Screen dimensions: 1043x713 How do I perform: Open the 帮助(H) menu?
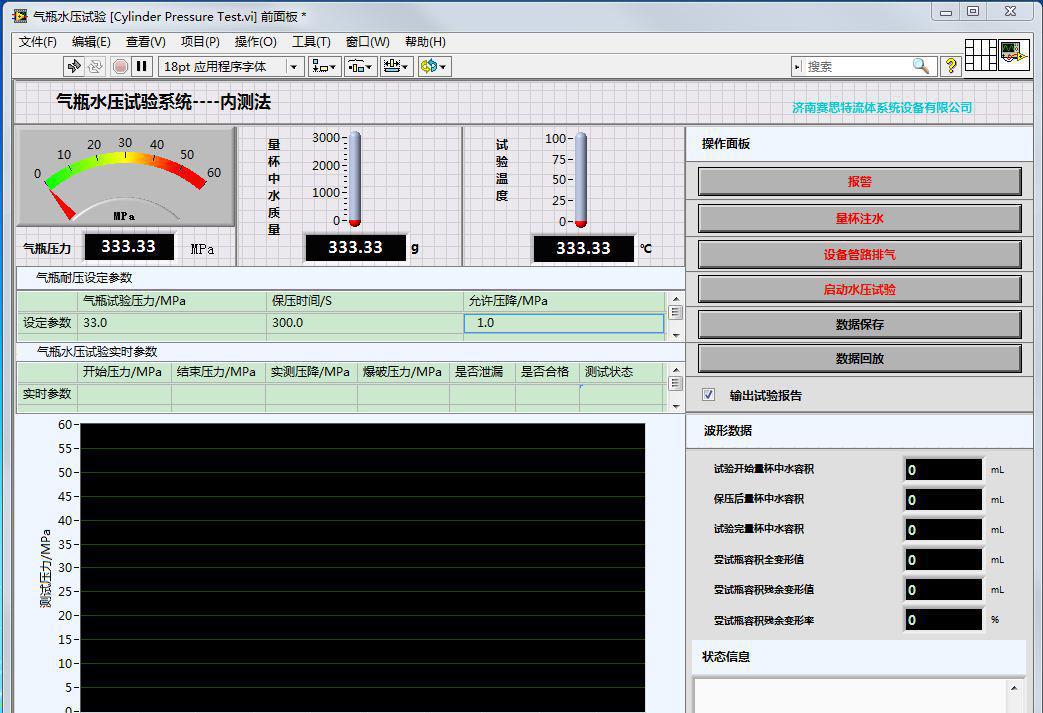coord(425,42)
